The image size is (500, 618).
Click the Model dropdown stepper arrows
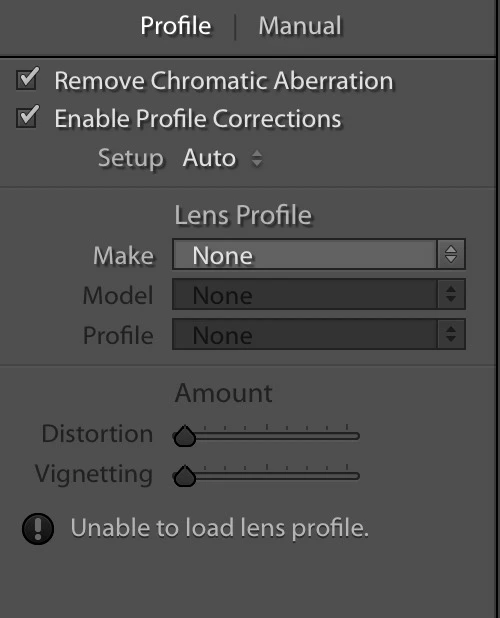pos(451,294)
